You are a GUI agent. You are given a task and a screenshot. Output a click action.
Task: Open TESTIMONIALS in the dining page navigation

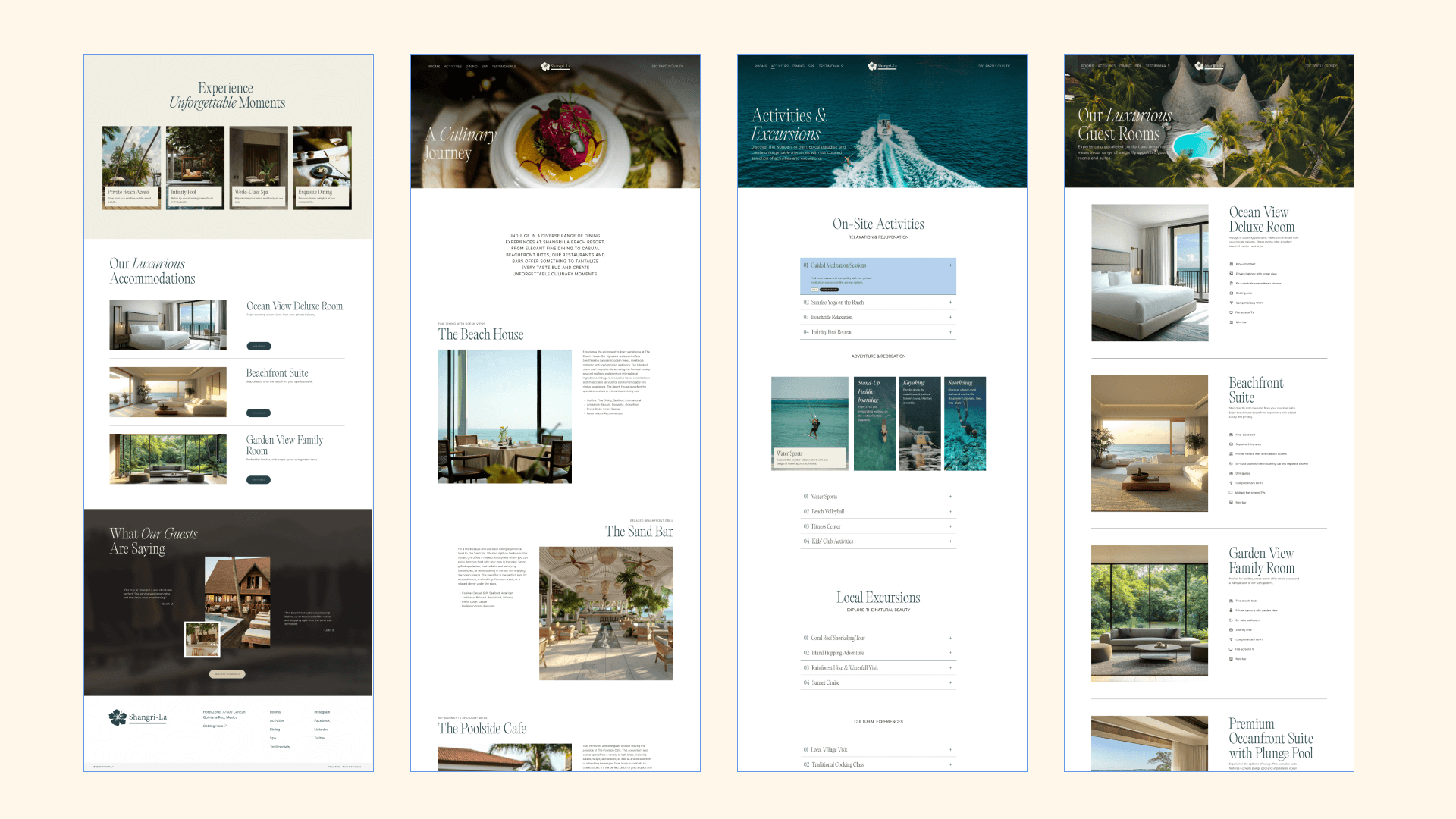pos(504,66)
